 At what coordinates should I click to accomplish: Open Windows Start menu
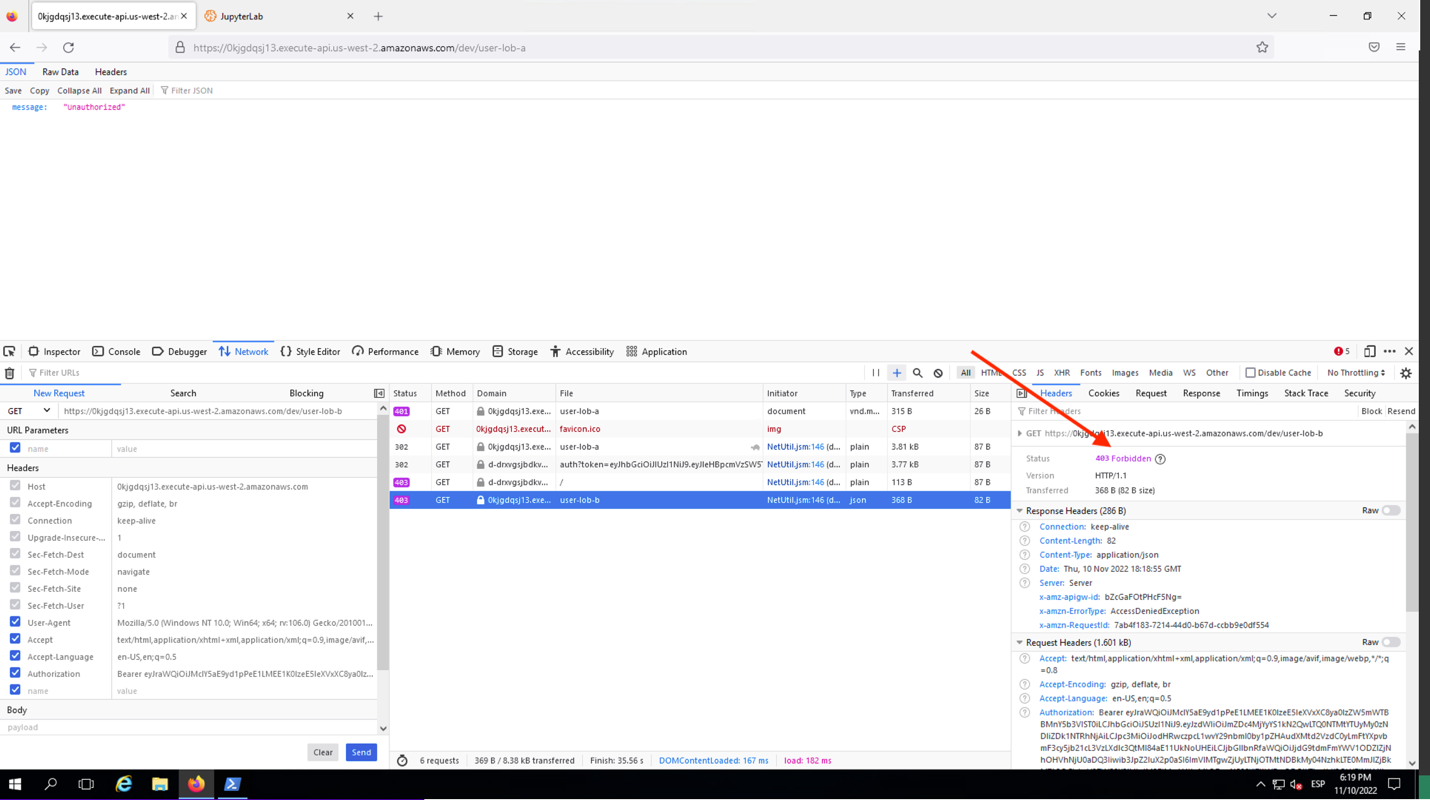pyautogui.click(x=15, y=785)
